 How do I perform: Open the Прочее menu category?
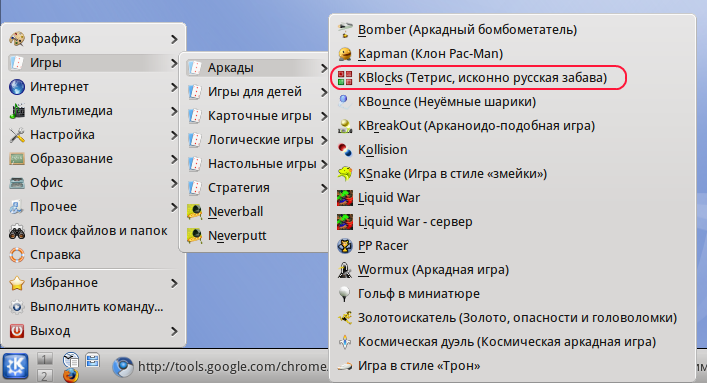[x=94, y=207]
